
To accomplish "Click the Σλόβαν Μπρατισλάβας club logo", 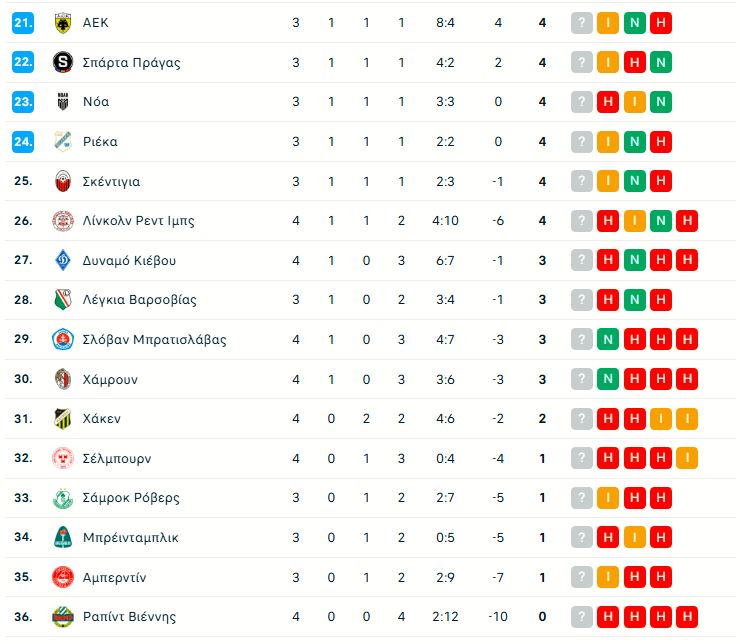I will point(63,339).
